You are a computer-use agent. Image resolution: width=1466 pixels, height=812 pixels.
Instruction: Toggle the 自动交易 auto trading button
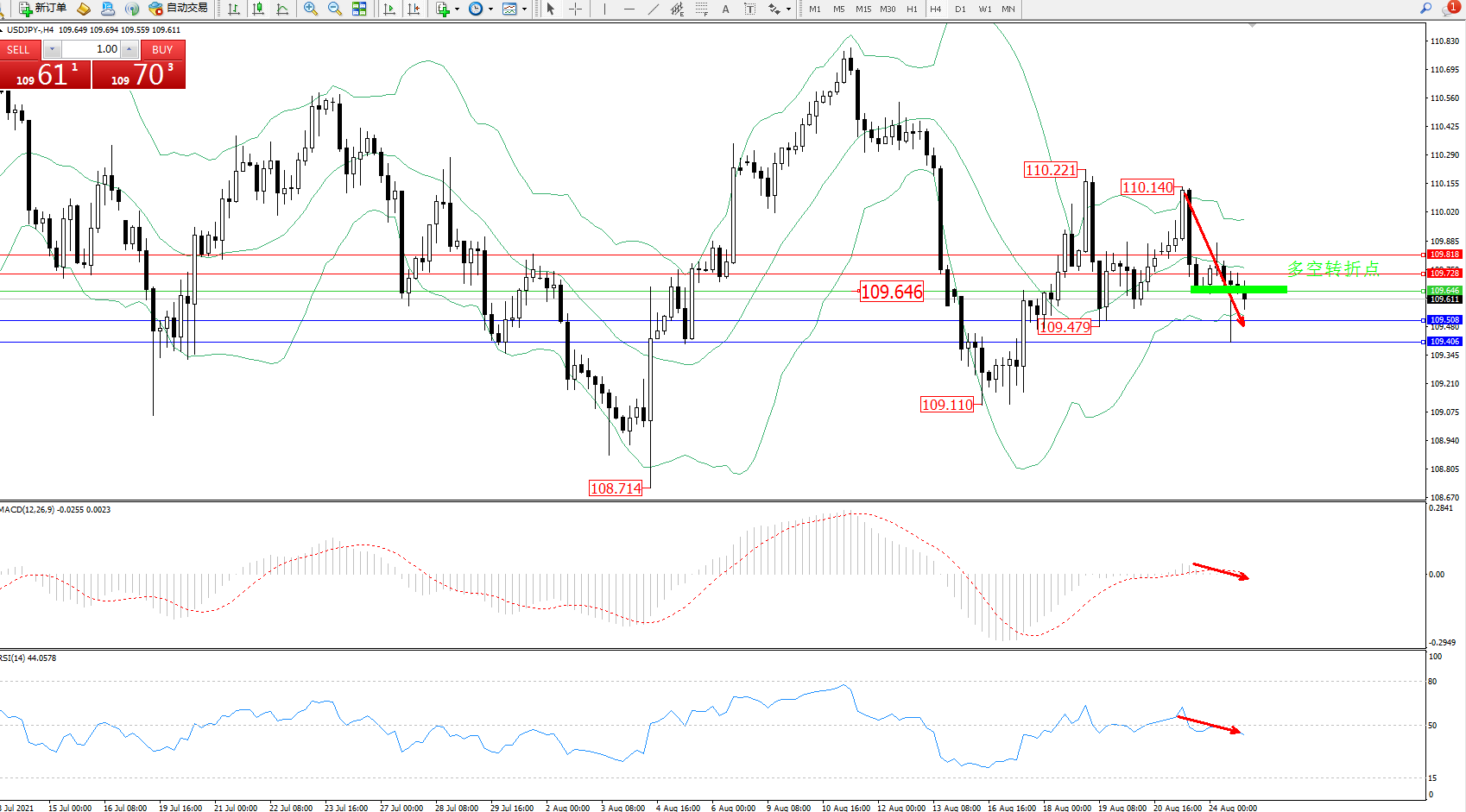point(179,9)
